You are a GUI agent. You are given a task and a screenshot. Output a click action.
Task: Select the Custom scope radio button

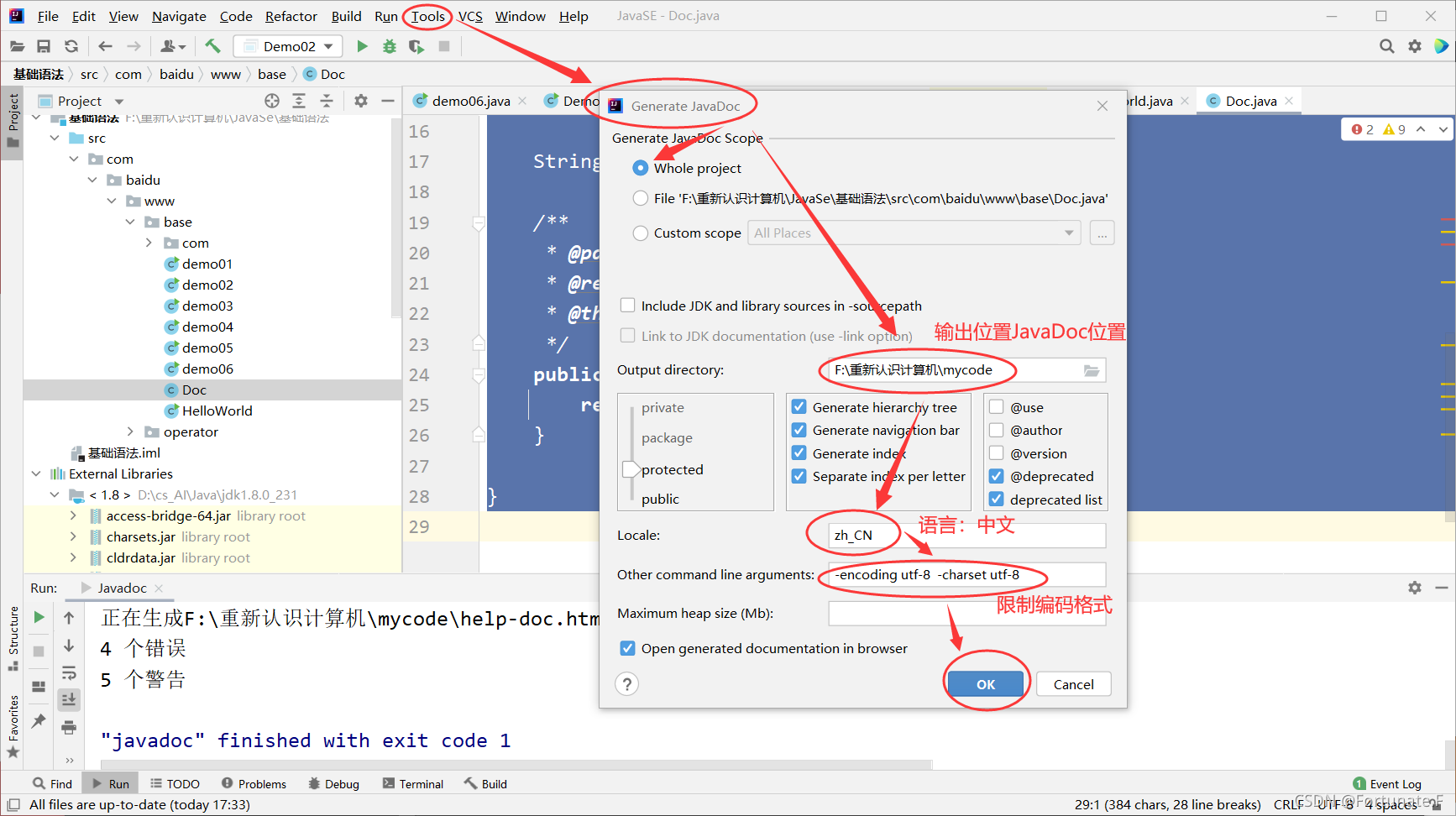pos(641,233)
